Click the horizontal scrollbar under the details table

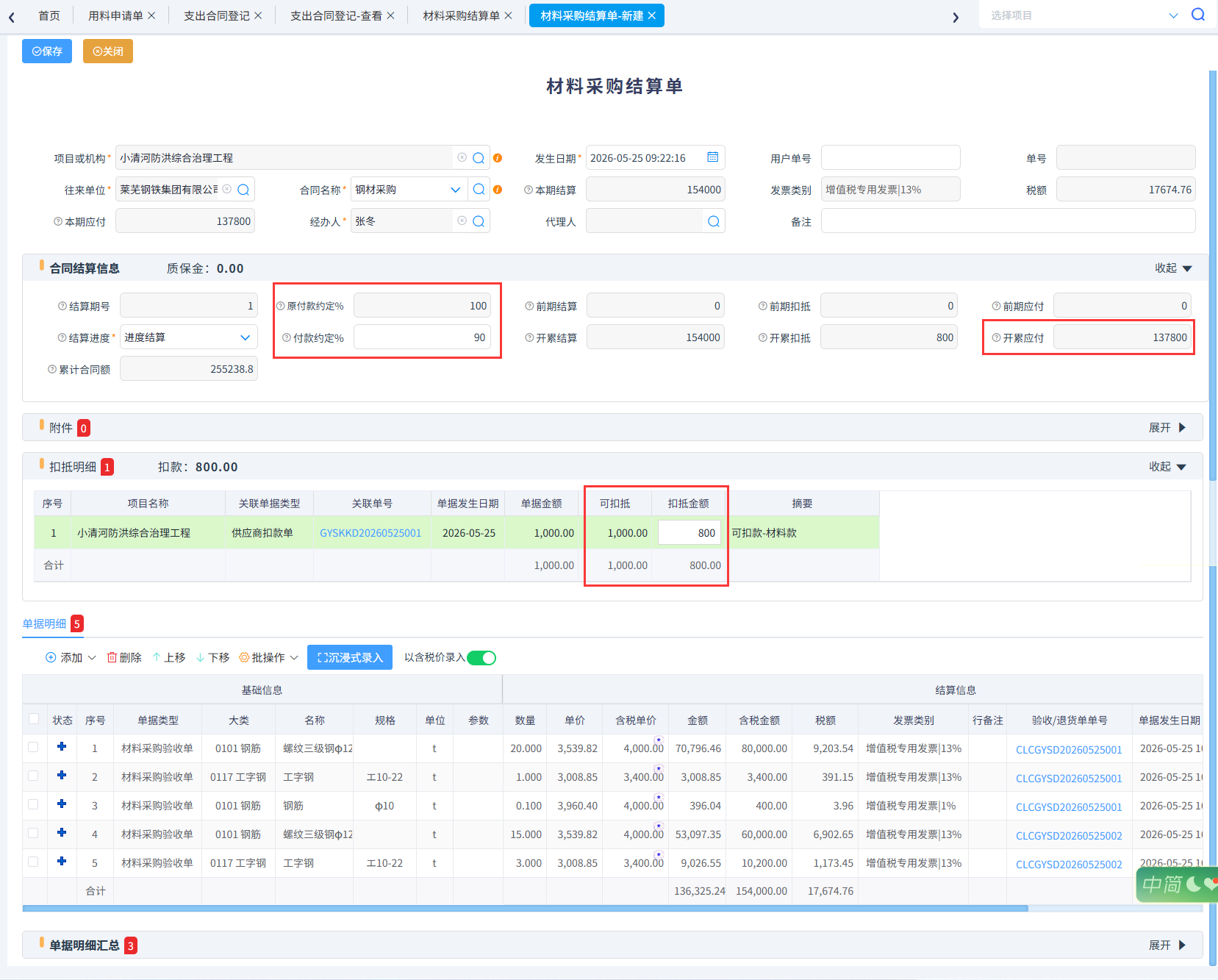pyautogui.click(x=525, y=909)
